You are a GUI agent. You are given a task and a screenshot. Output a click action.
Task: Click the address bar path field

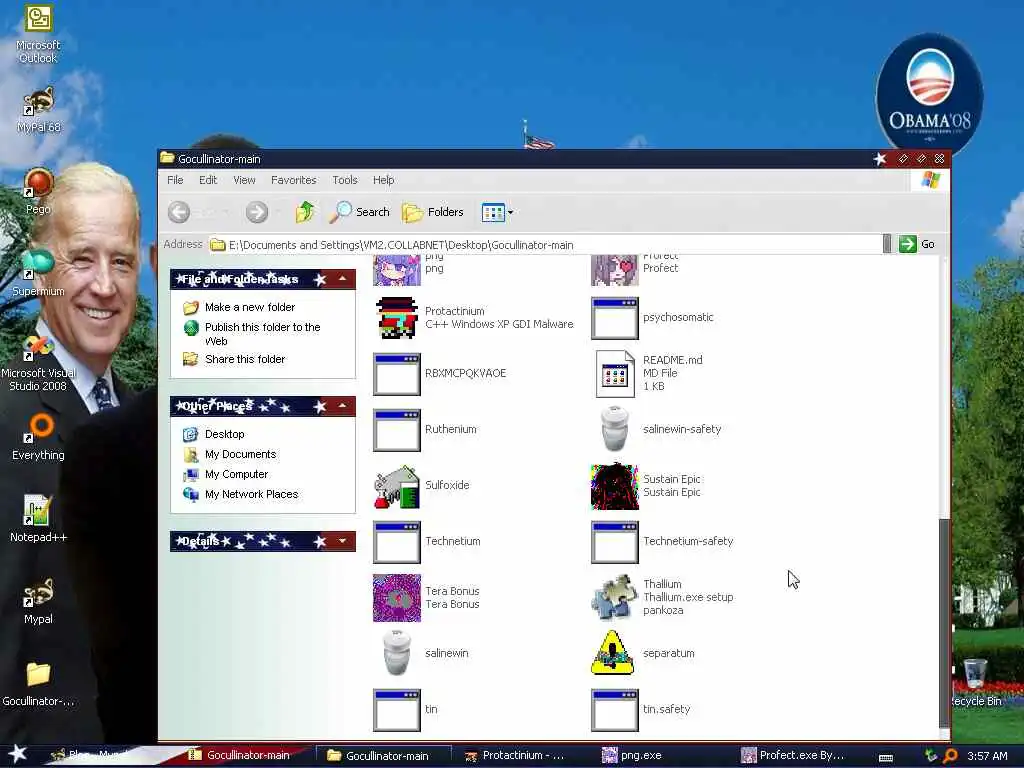tap(545, 244)
